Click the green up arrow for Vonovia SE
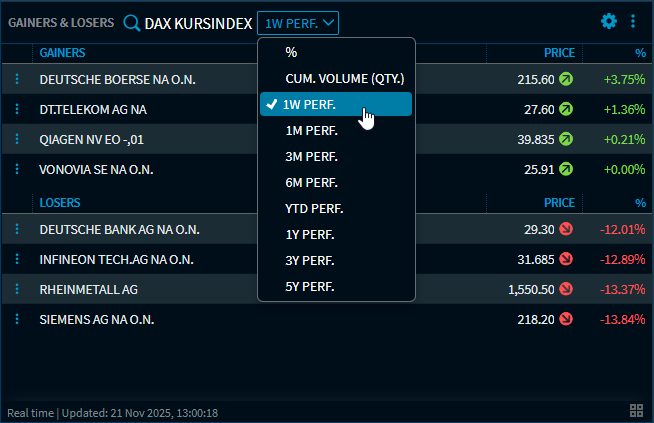The image size is (654, 423). click(x=566, y=169)
